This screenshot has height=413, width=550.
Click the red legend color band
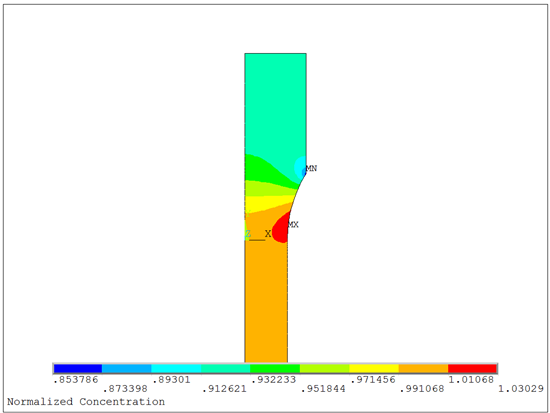[x=472, y=369]
